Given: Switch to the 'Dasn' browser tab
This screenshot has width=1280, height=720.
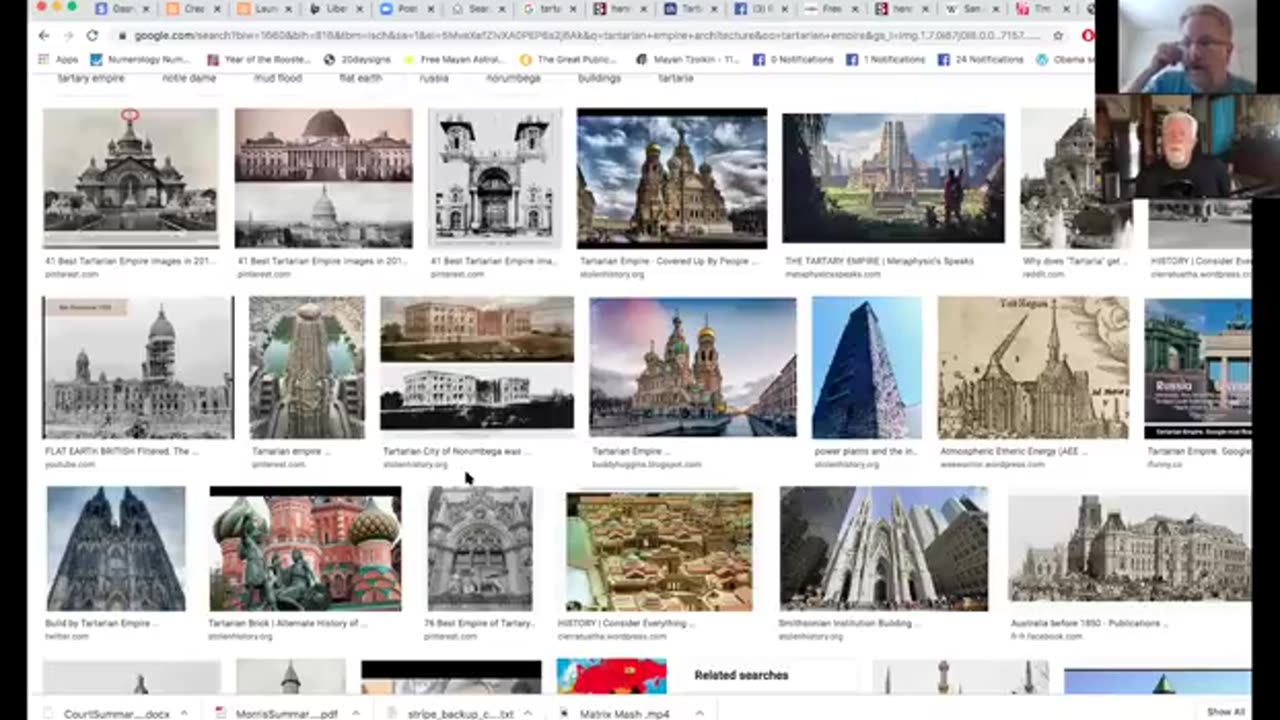Looking at the screenshot, I should (122, 9).
